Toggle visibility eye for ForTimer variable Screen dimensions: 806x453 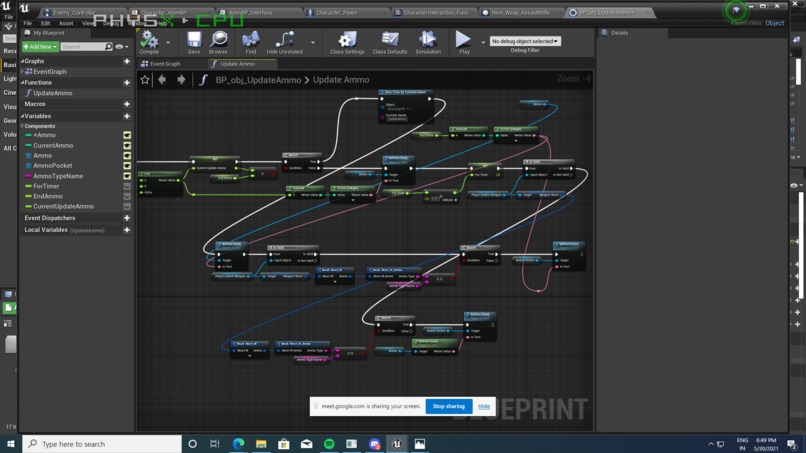coord(127,186)
